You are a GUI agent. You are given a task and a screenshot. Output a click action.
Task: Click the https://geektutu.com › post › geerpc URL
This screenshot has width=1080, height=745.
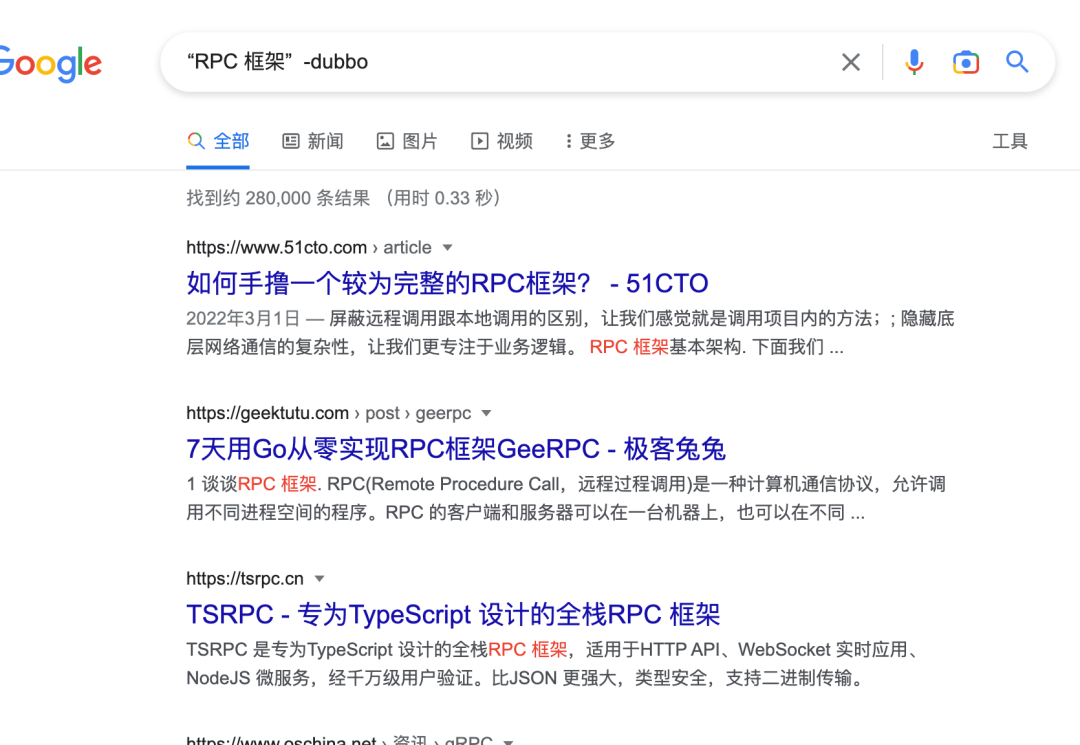click(x=329, y=413)
